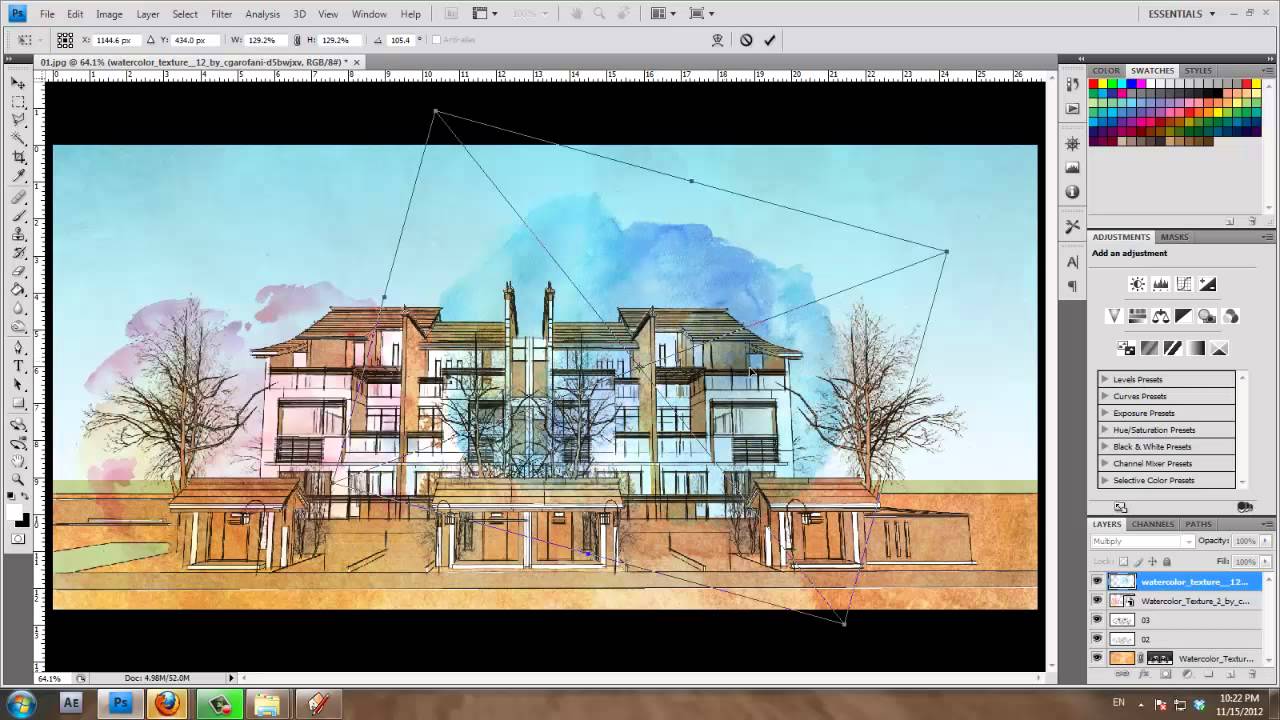The image size is (1280, 720).
Task: Click the Brightness/Contrast adjustment icon
Action: (x=1137, y=284)
